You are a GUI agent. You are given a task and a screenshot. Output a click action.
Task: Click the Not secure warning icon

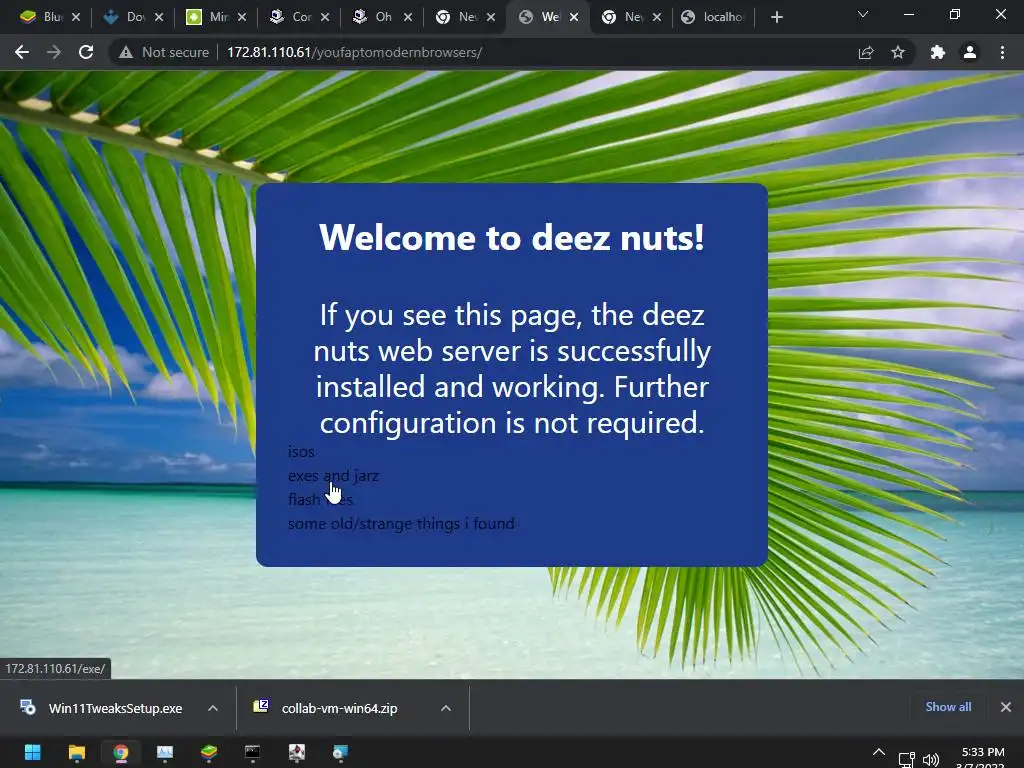[126, 52]
